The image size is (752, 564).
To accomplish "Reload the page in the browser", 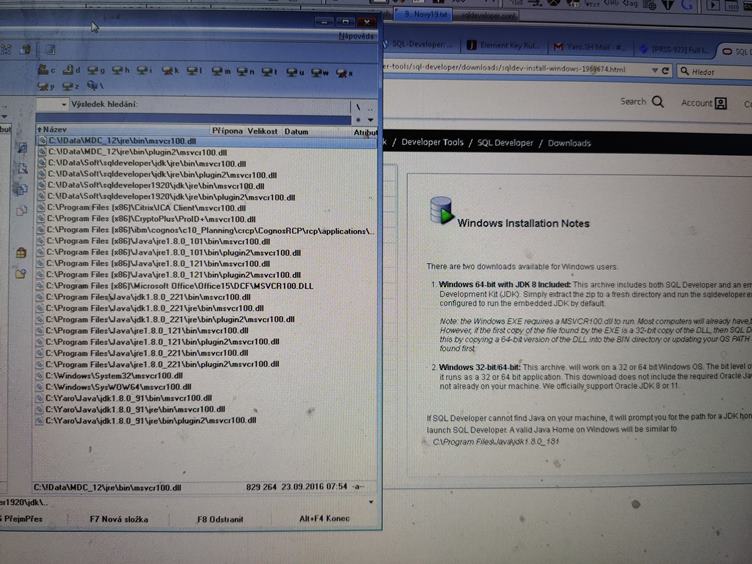I will click(665, 71).
